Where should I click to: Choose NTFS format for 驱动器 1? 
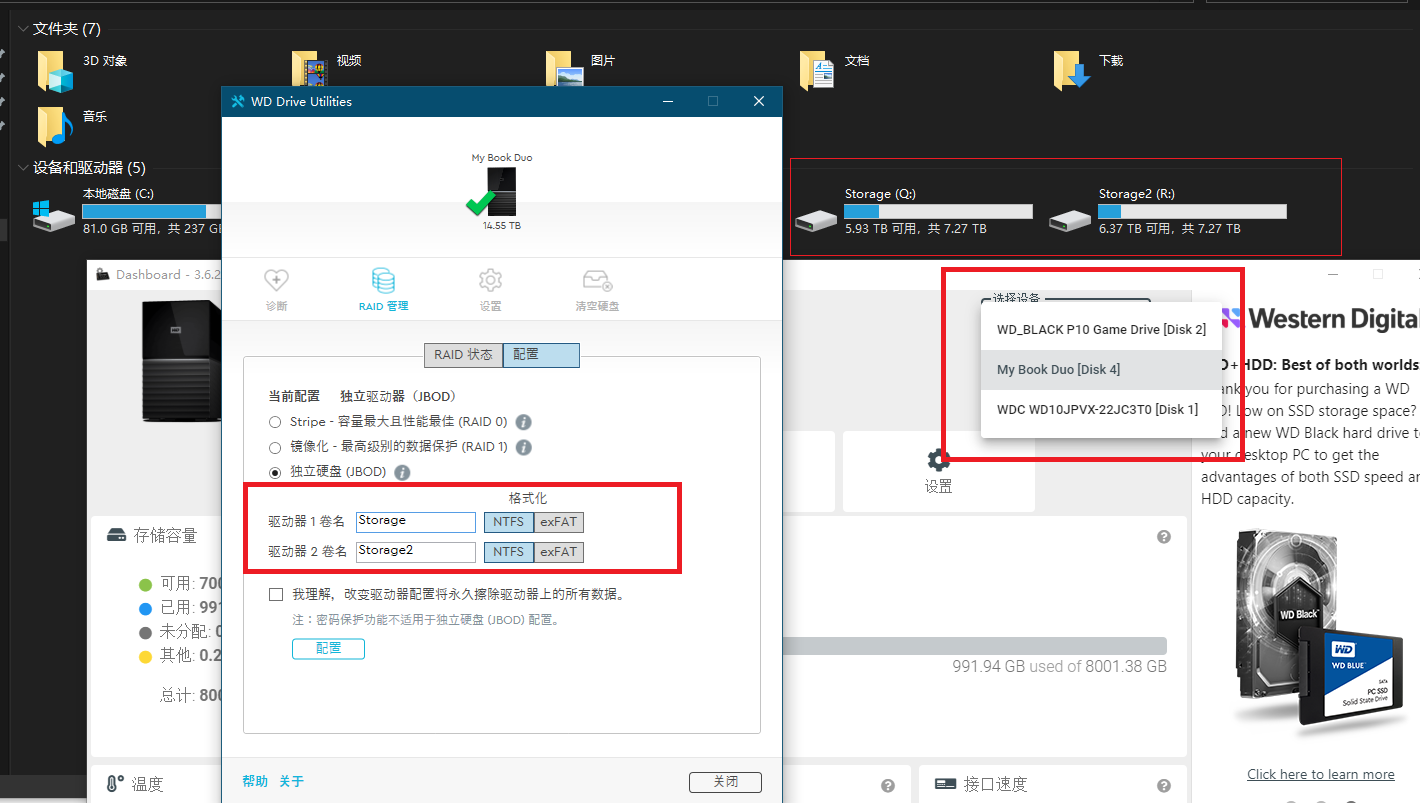point(509,522)
